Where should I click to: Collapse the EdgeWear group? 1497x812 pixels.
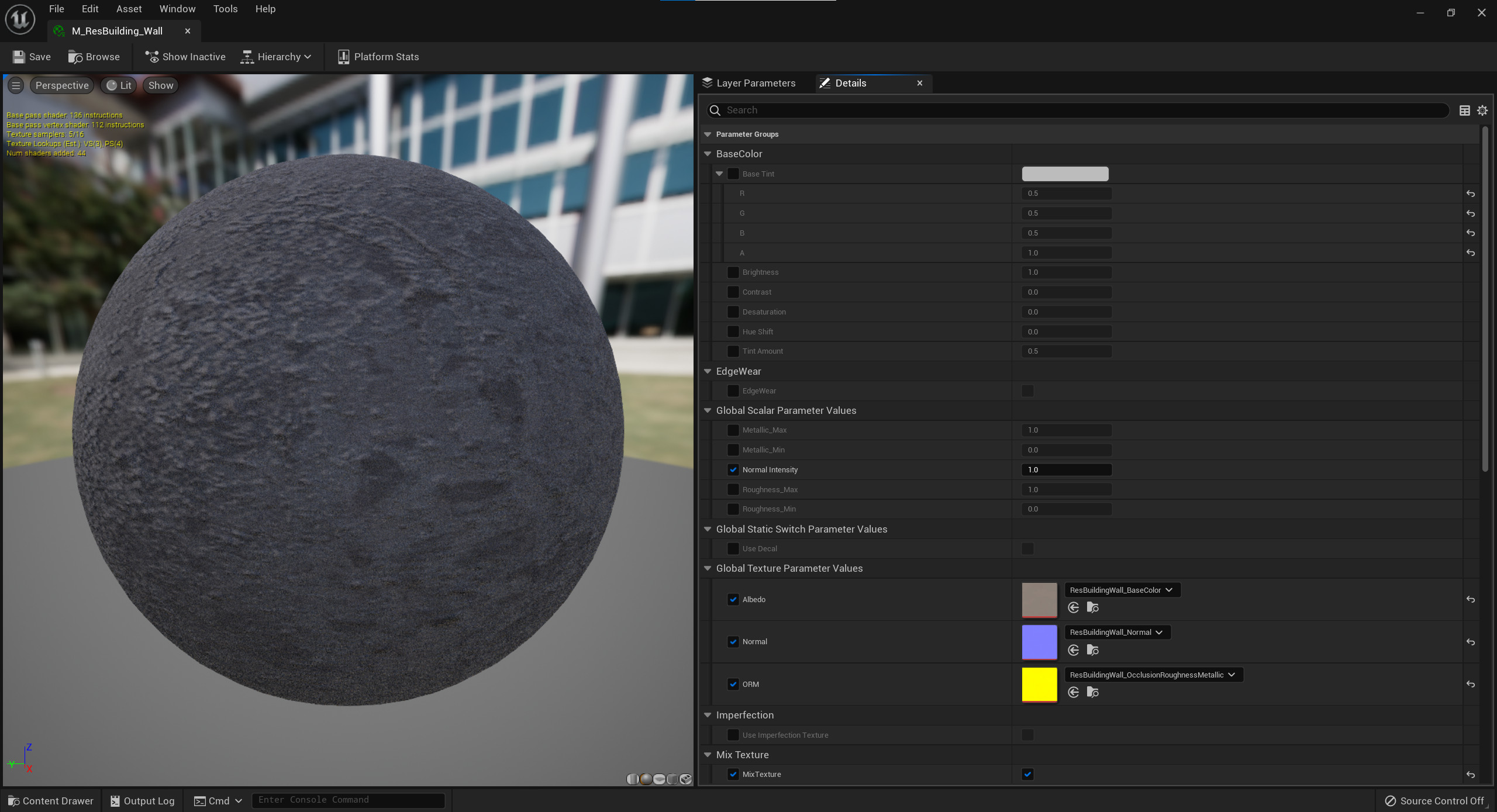click(x=708, y=371)
